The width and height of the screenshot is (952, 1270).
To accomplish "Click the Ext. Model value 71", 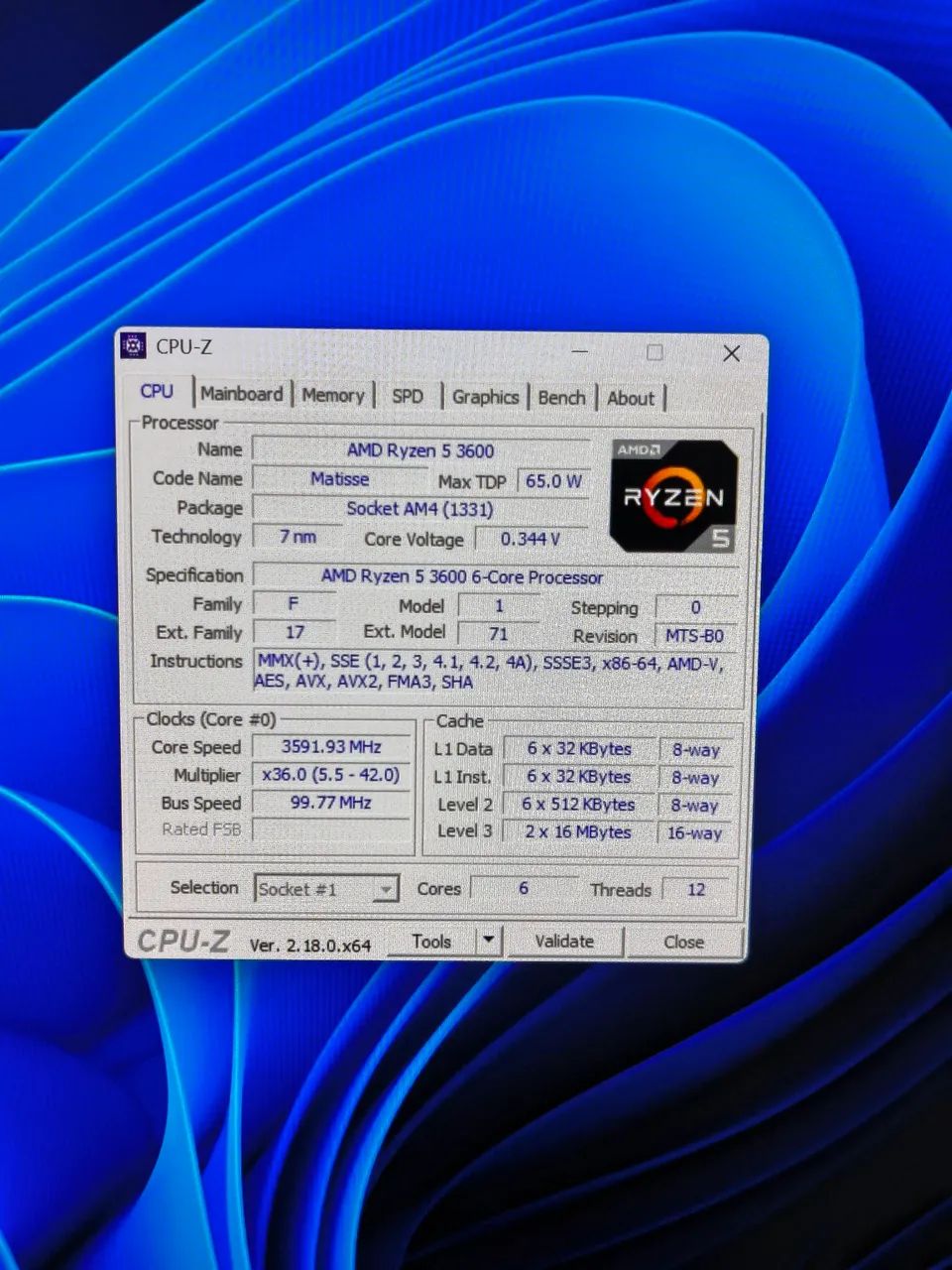I will 498,633.
